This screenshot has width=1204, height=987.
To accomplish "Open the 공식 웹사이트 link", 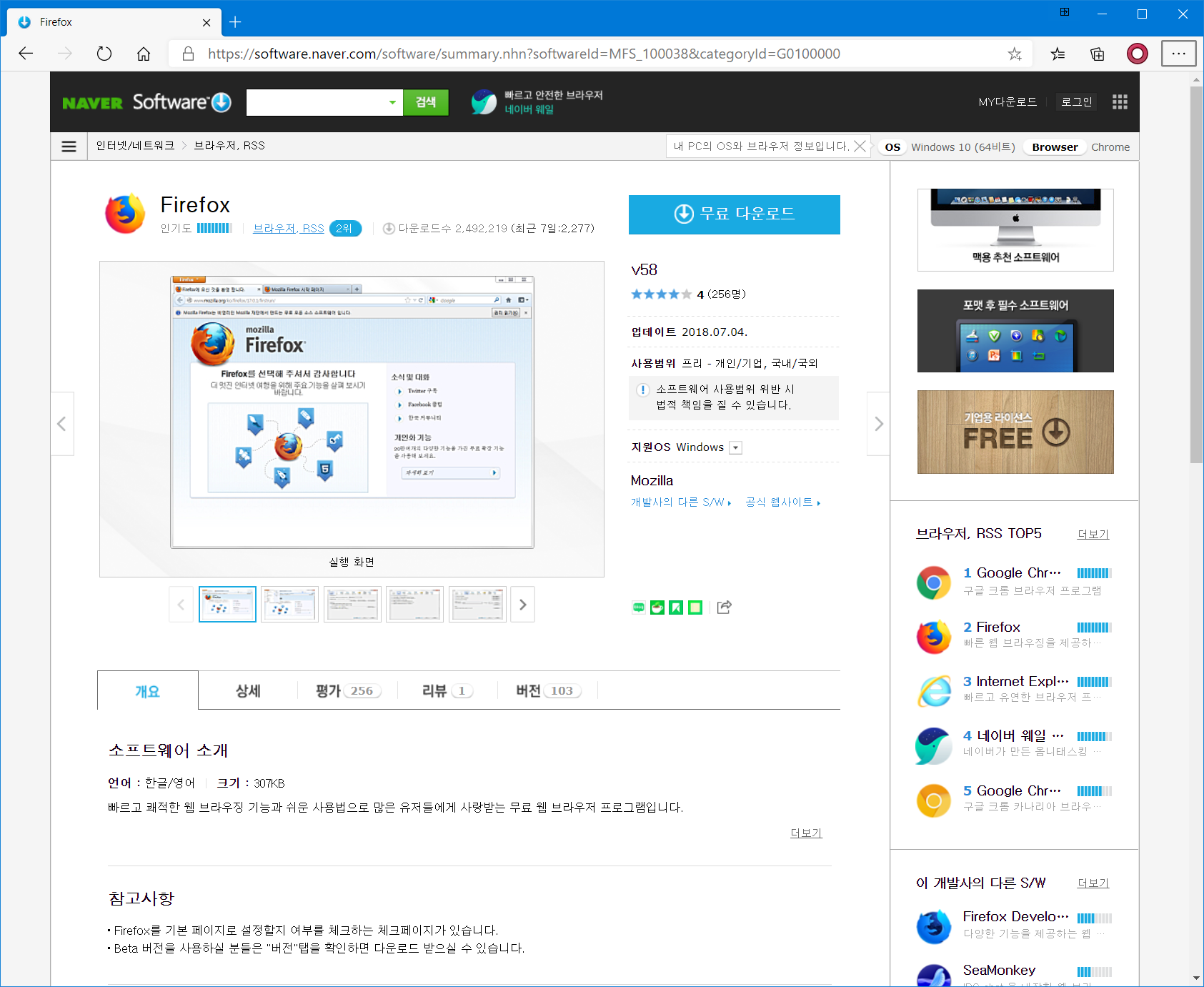I will [783, 502].
